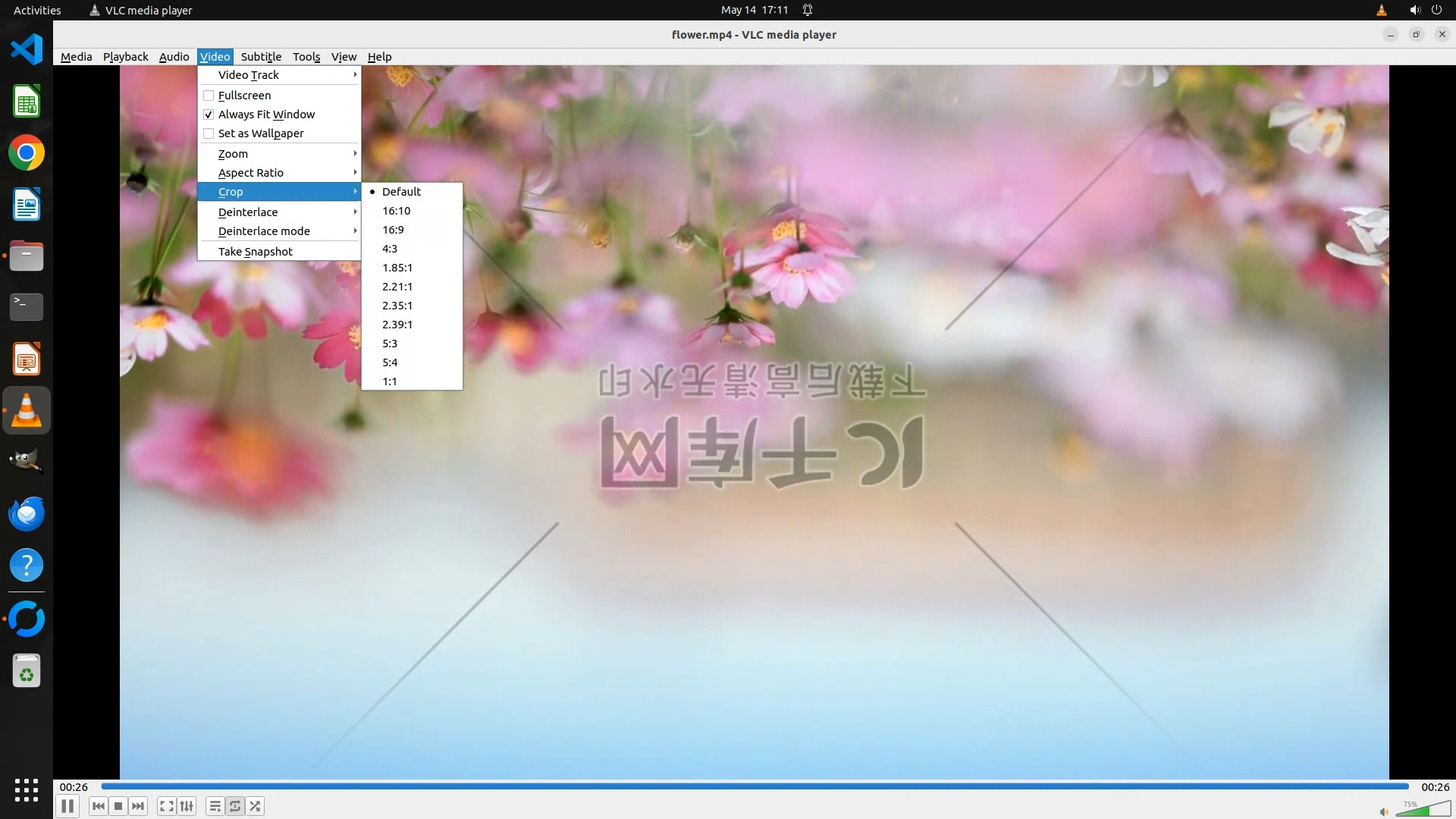
Task: Click the playback seek bar
Action: click(x=755, y=786)
